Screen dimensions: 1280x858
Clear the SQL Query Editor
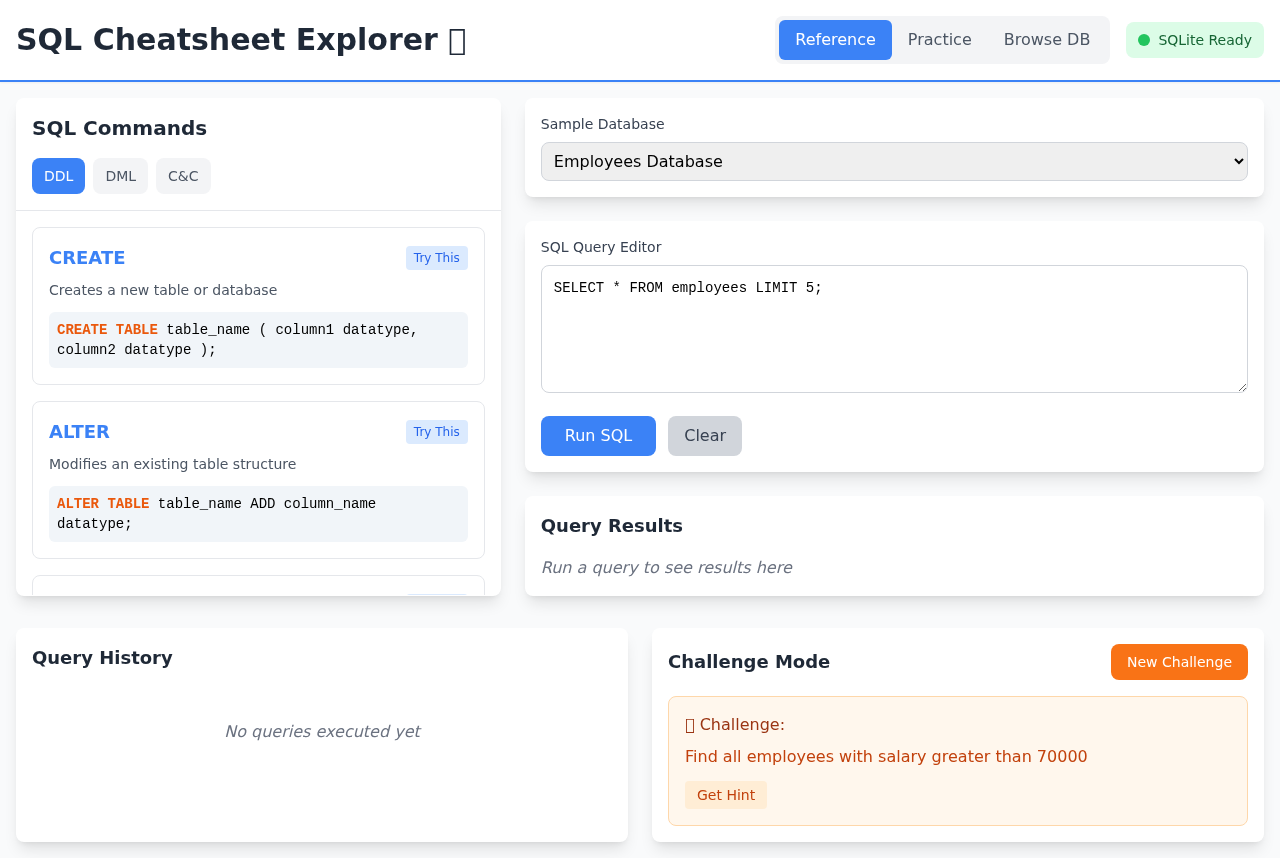704,435
